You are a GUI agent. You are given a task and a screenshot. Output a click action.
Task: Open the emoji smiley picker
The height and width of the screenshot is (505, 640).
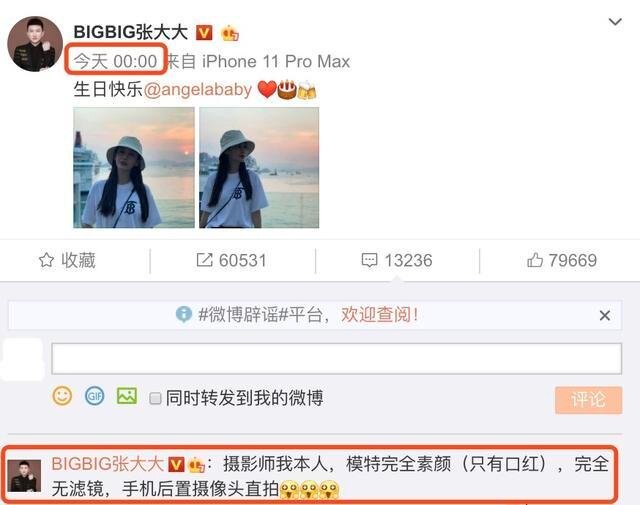click(62, 396)
